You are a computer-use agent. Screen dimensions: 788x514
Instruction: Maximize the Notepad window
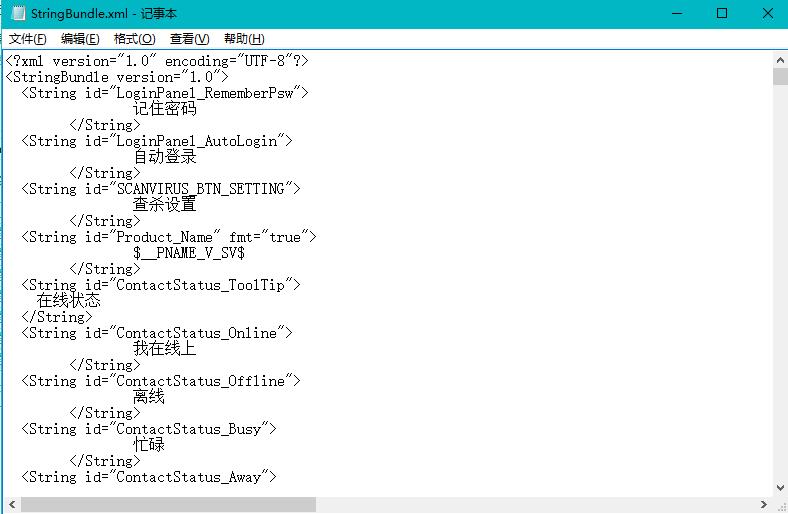(x=722, y=14)
